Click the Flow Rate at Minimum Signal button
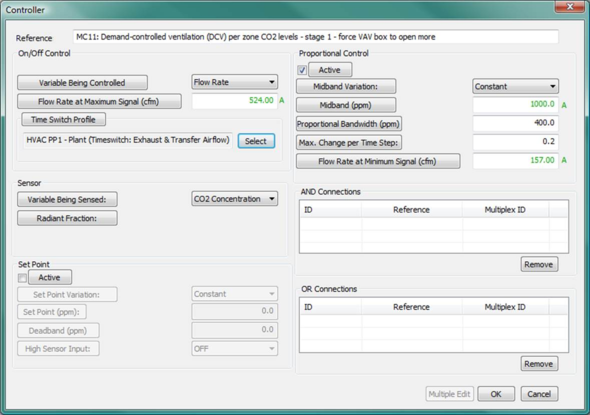This screenshot has height=415, width=590. tap(378, 161)
